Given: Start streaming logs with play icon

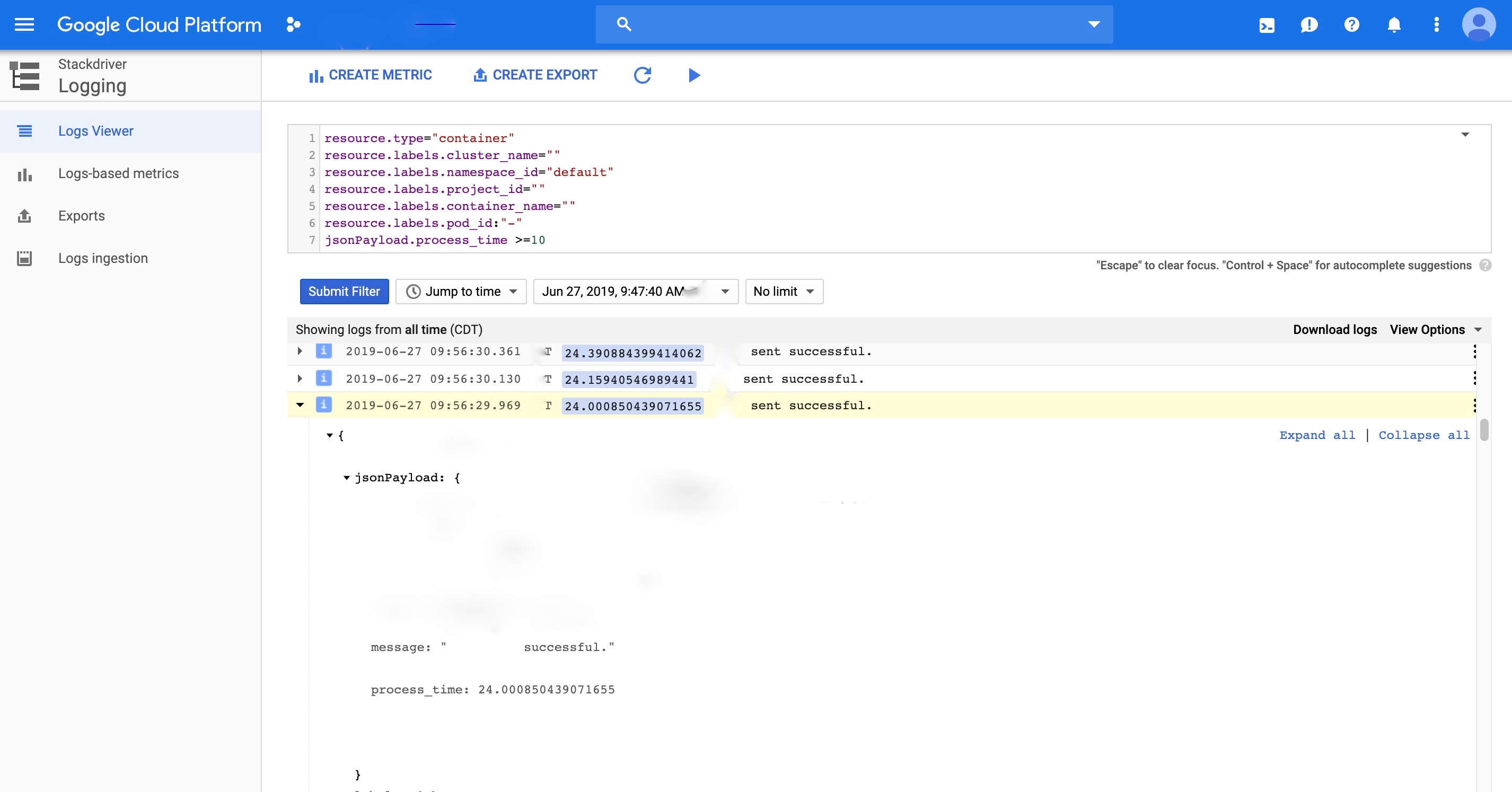Looking at the screenshot, I should pos(694,75).
